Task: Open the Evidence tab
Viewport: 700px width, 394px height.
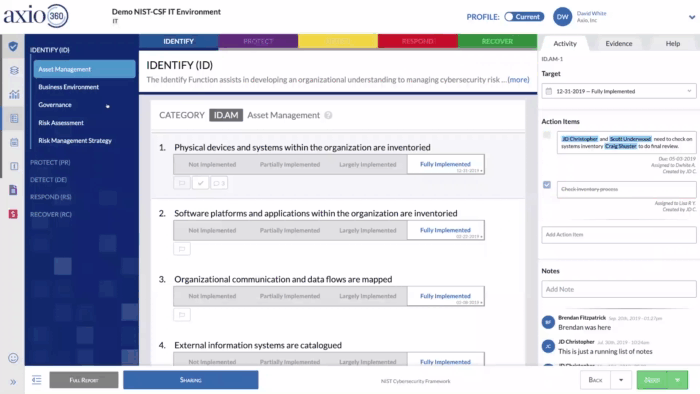Action: point(619,43)
